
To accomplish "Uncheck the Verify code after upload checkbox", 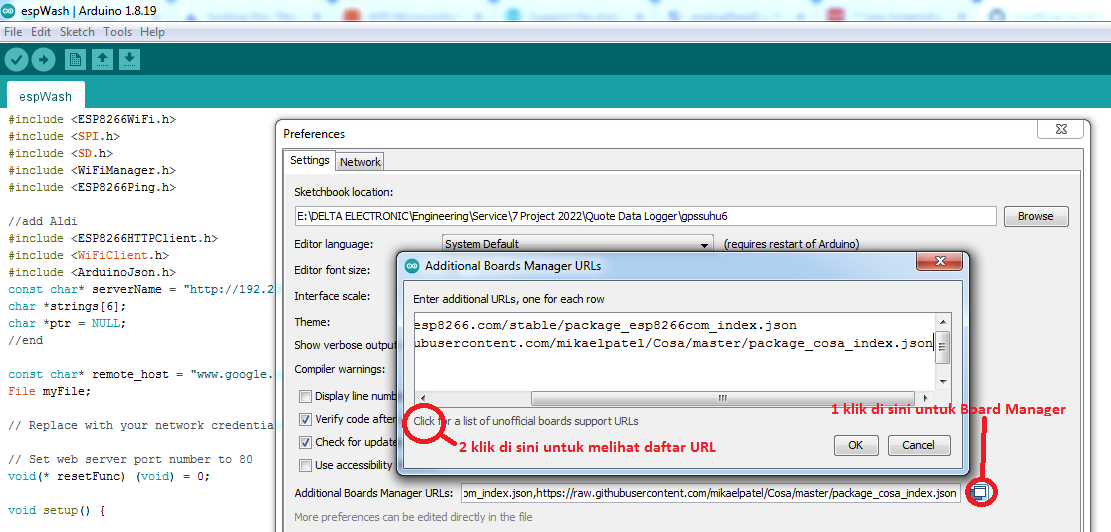I will [x=306, y=419].
